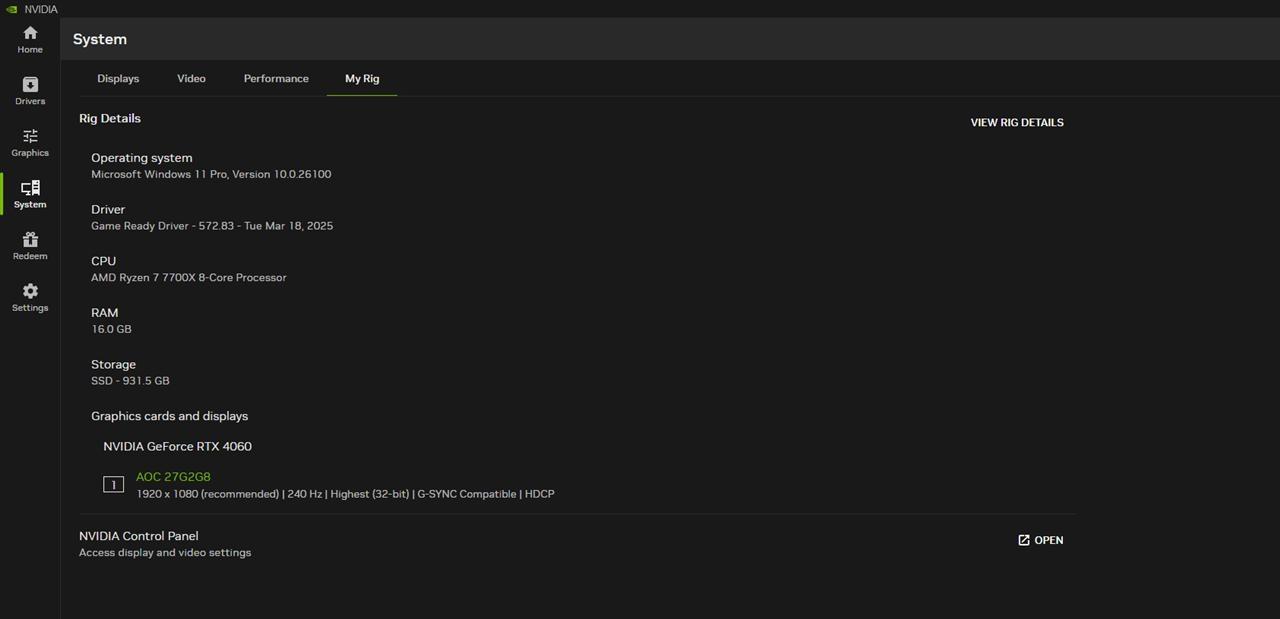Click the 1920 x 1080 display details line
Screen dimensions: 1280x619
click(345, 494)
